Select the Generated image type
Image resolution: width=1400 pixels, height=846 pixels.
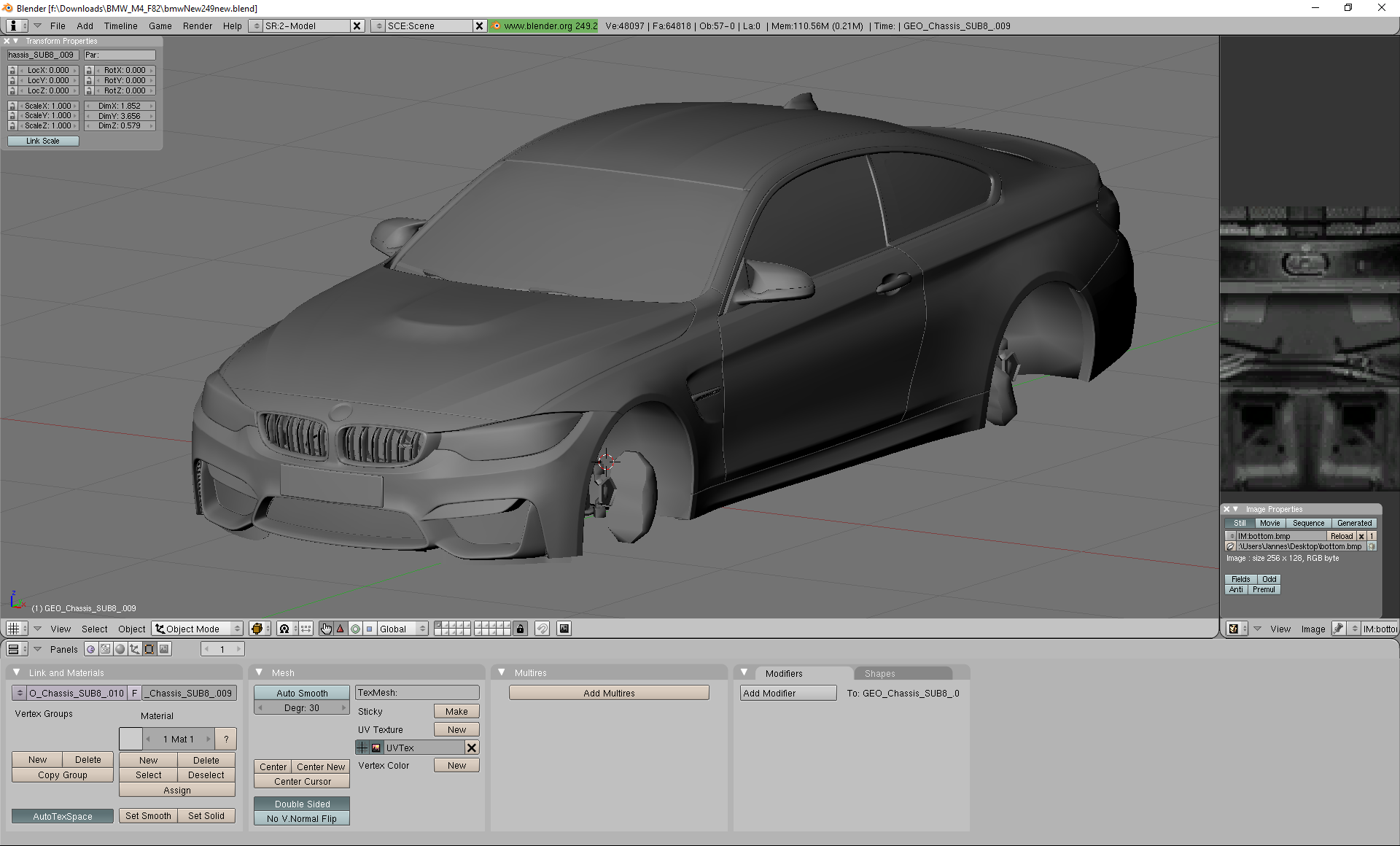click(1354, 523)
